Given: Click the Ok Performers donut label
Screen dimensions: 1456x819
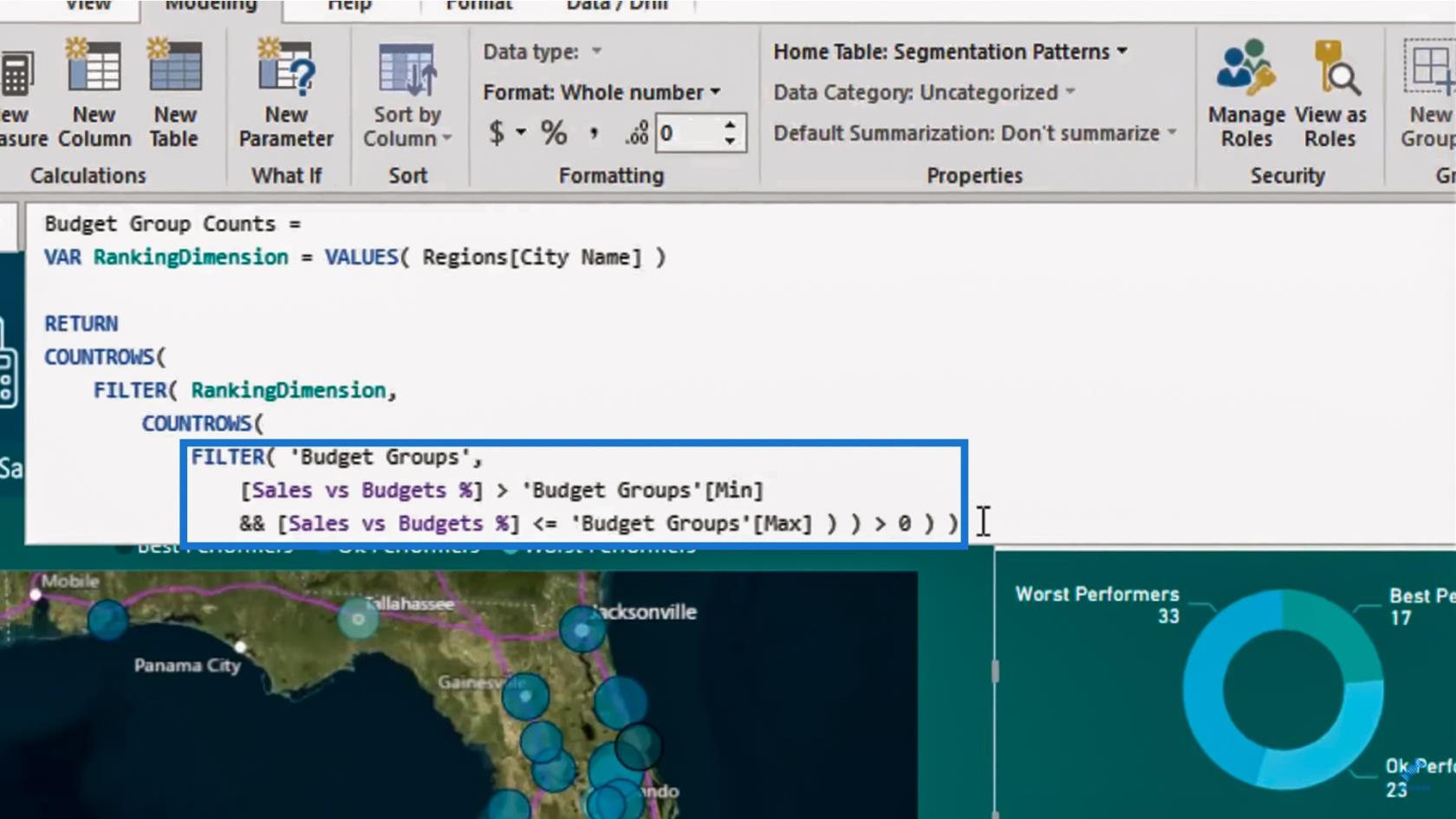Looking at the screenshot, I should pos(1420,777).
